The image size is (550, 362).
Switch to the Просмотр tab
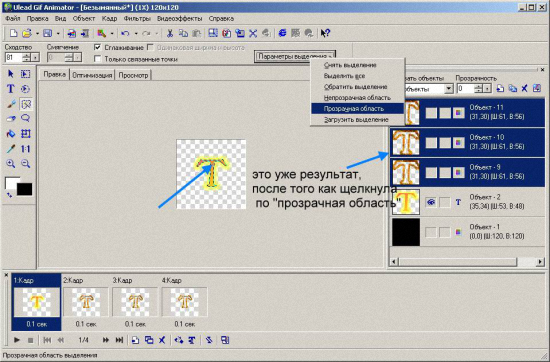click(133, 75)
